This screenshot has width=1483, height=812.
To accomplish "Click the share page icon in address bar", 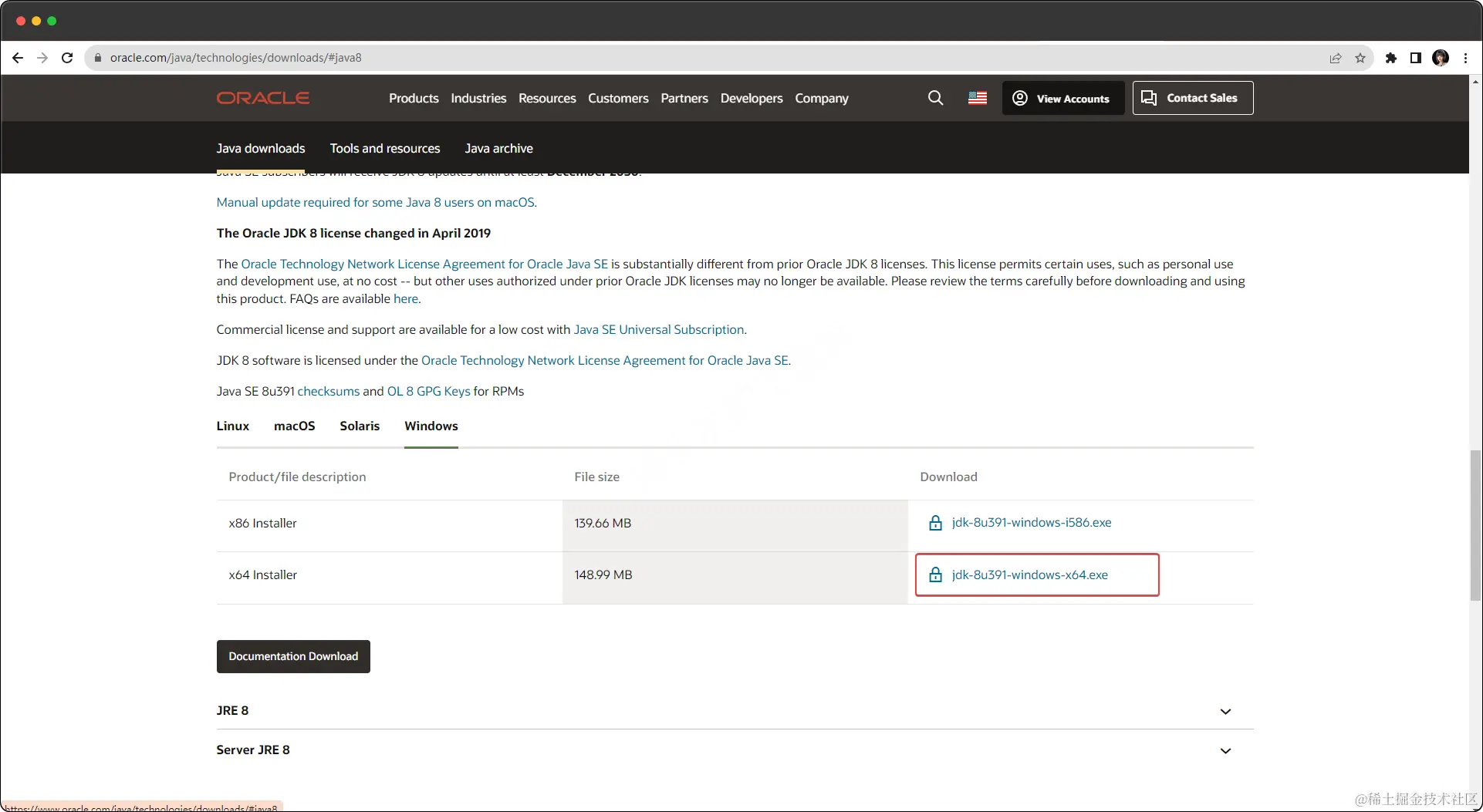I will coord(1336,58).
